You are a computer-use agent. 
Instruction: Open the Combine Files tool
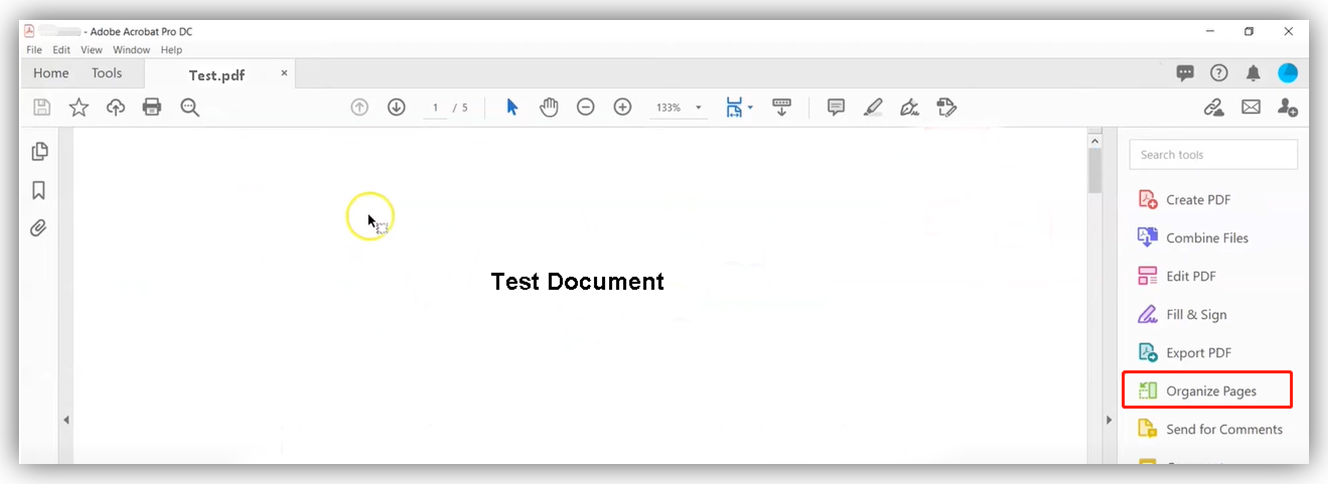tap(1193, 238)
